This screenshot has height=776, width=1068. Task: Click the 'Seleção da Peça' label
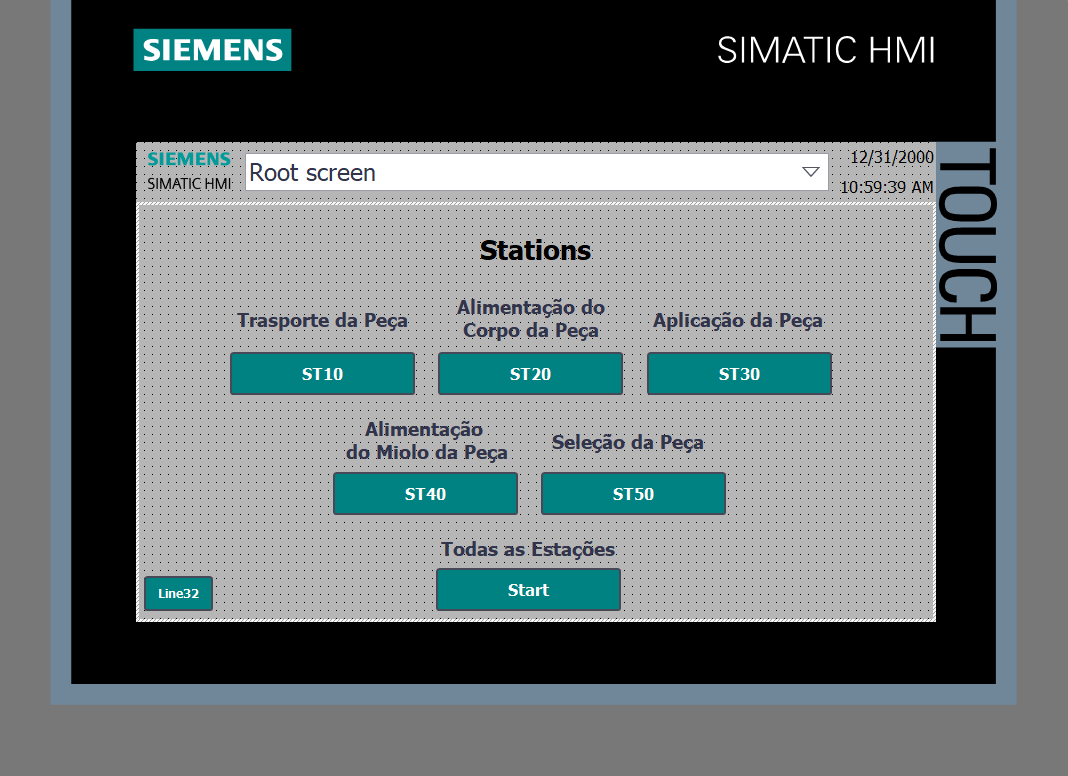627,442
